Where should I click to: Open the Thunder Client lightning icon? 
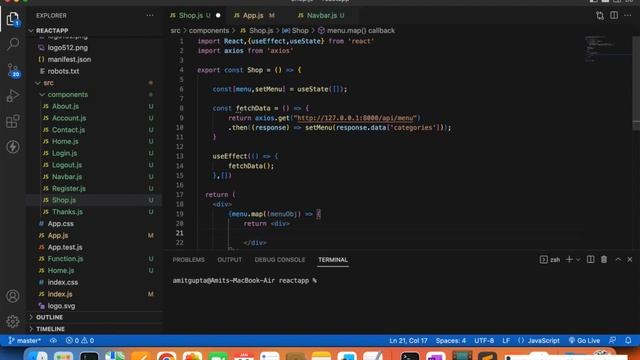click(x=13, y=147)
